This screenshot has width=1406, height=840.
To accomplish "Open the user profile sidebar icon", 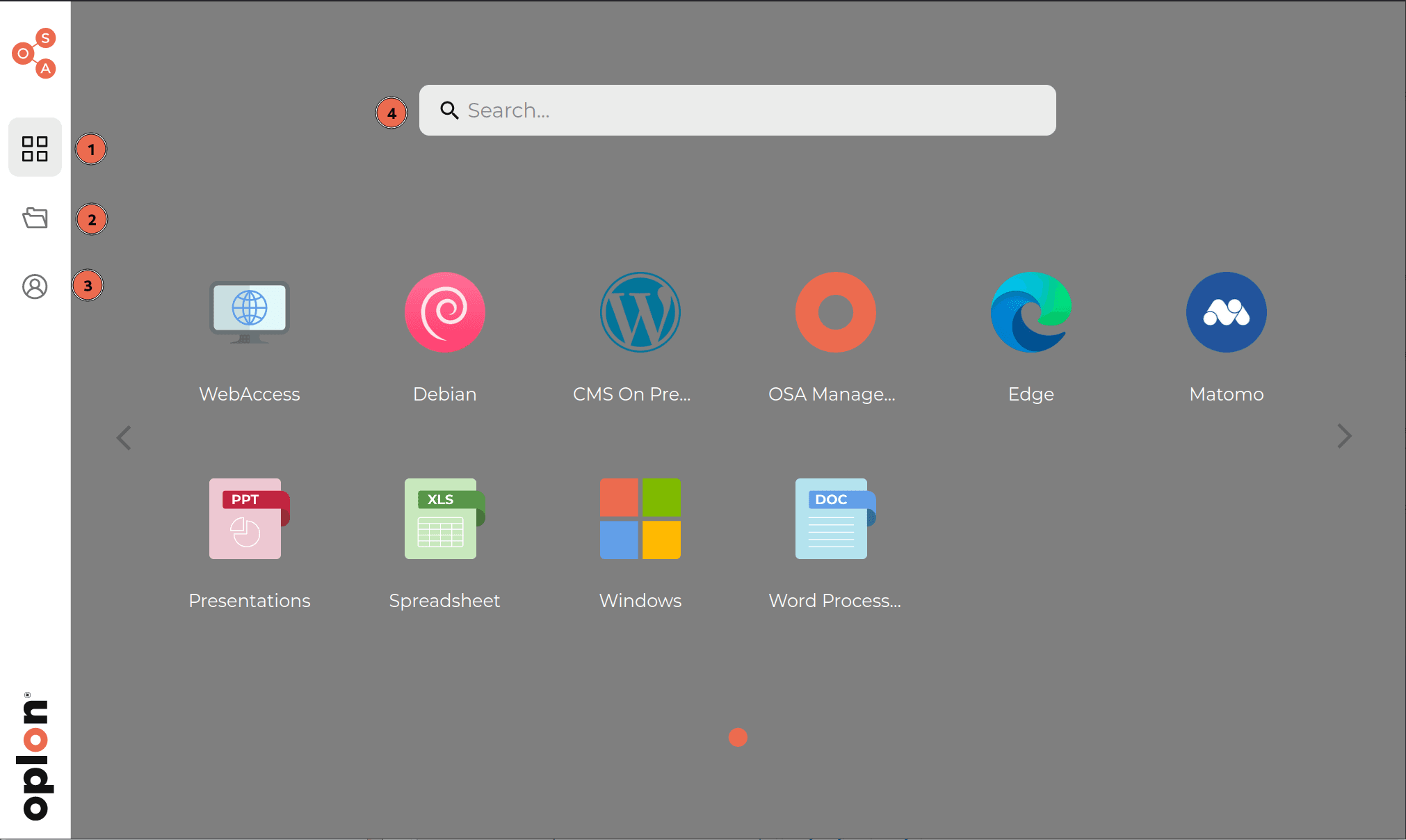I will tap(35, 286).
